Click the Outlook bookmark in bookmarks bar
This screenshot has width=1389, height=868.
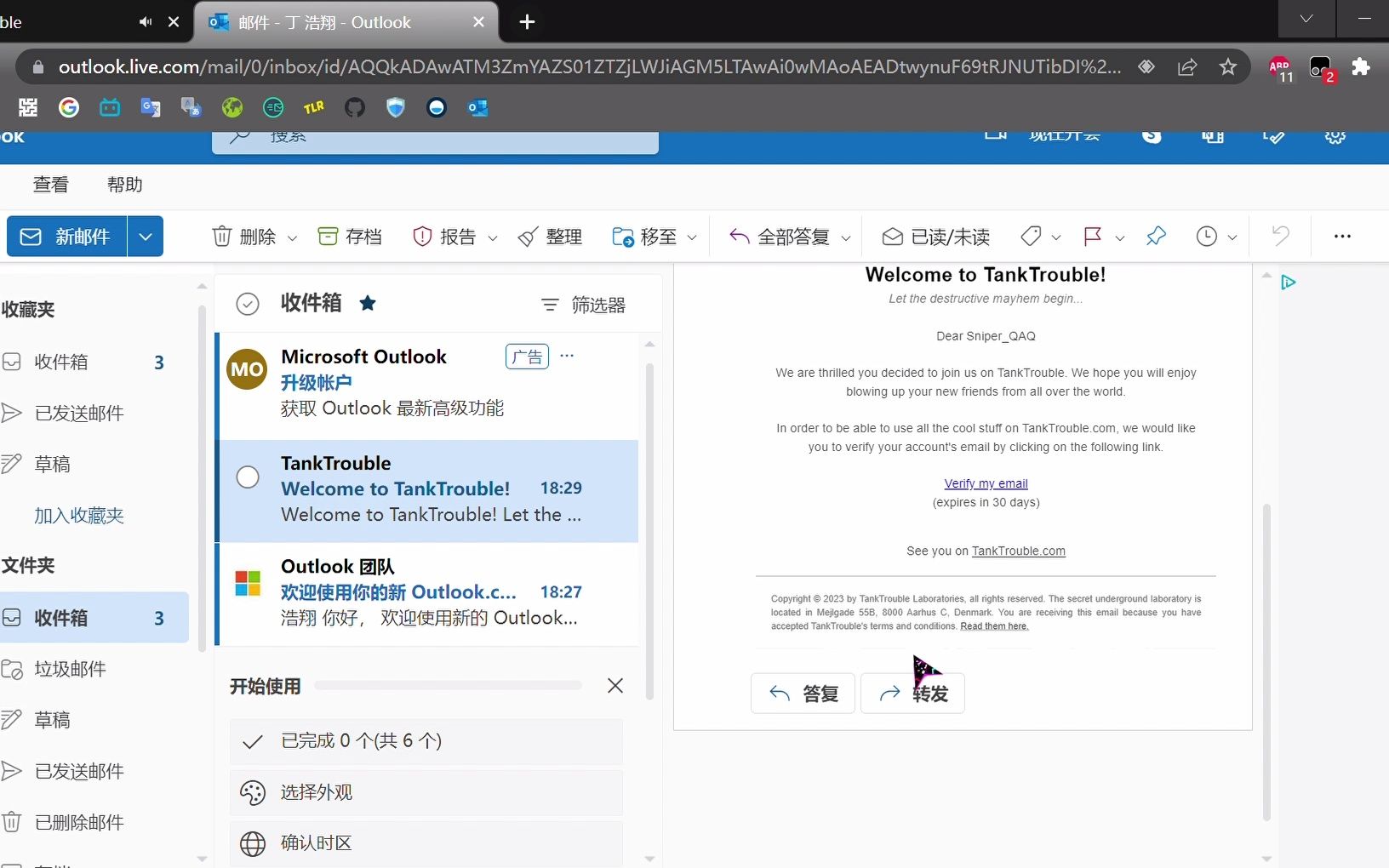click(x=477, y=107)
